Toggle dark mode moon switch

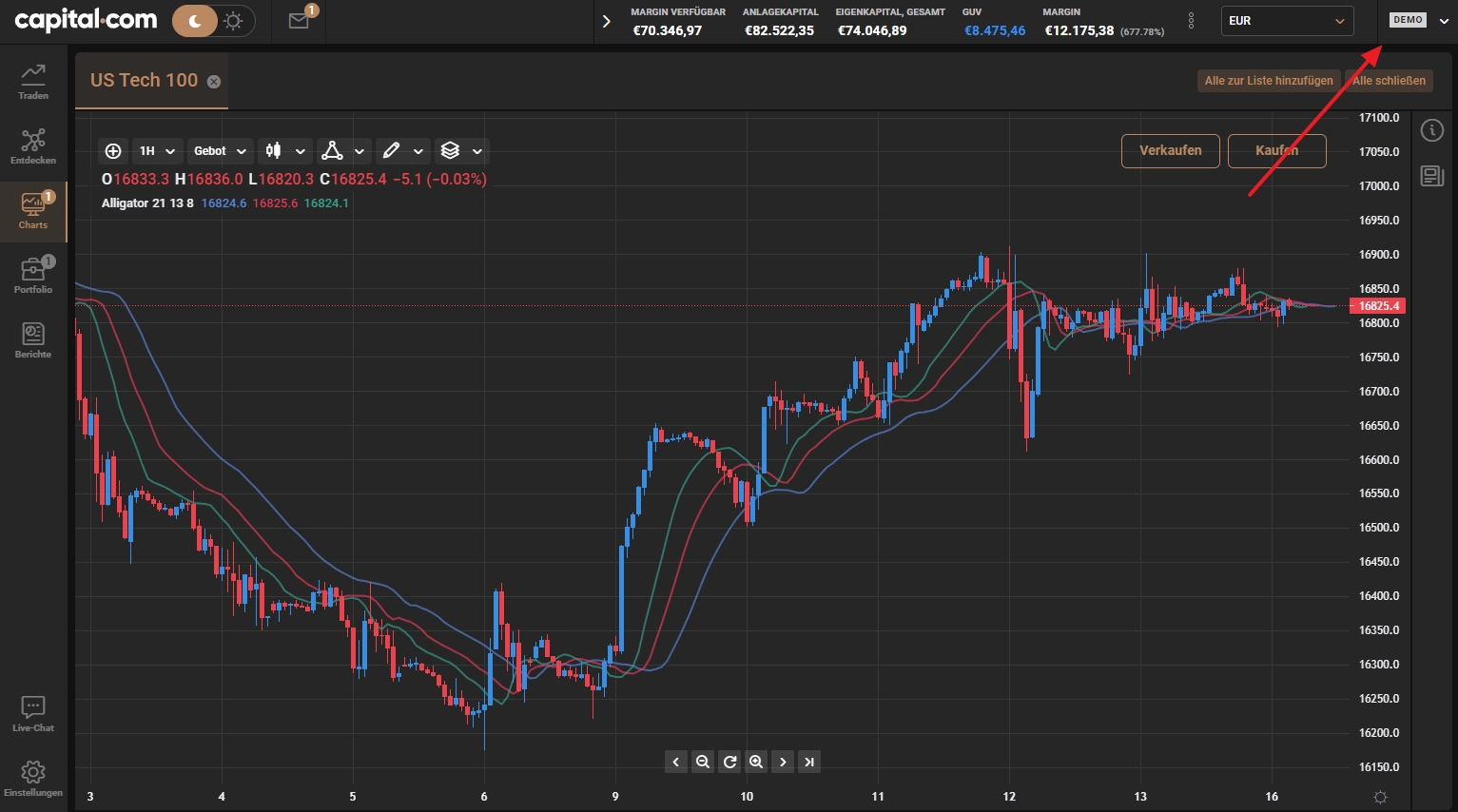click(196, 20)
